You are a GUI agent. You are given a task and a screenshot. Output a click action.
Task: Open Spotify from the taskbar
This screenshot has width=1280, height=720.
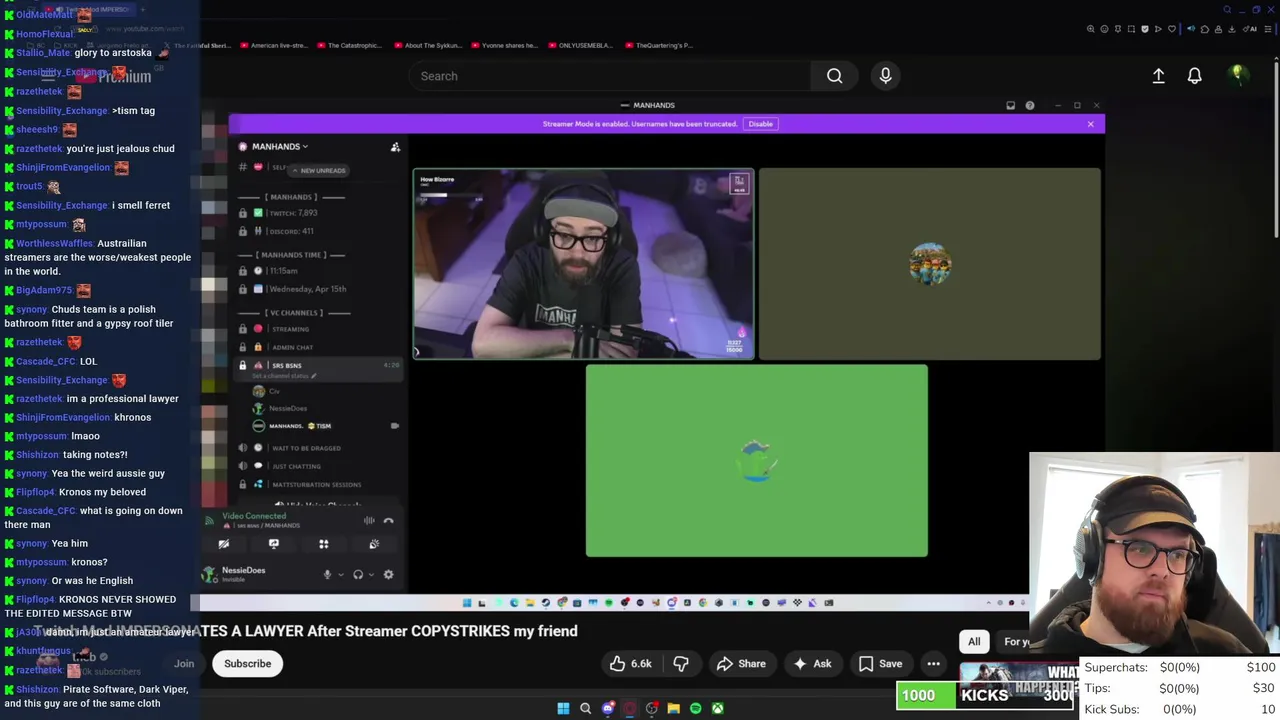click(696, 708)
